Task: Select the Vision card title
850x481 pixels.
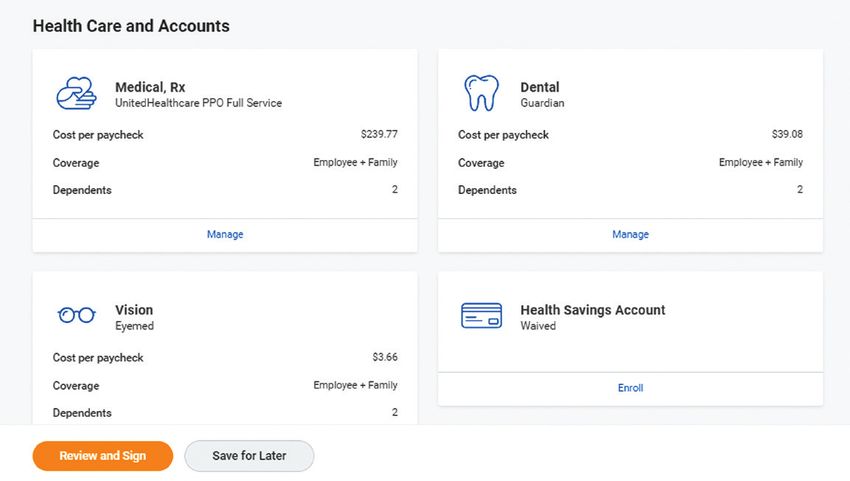Action: pyautogui.click(x=134, y=310)
